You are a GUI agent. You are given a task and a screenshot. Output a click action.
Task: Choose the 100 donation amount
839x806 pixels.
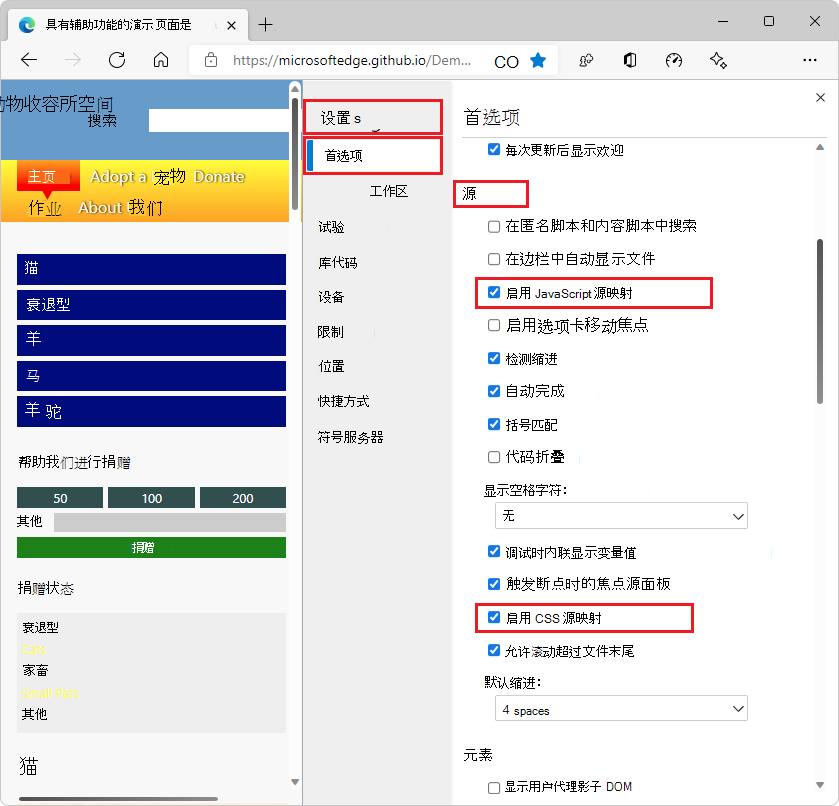[151, 498]
